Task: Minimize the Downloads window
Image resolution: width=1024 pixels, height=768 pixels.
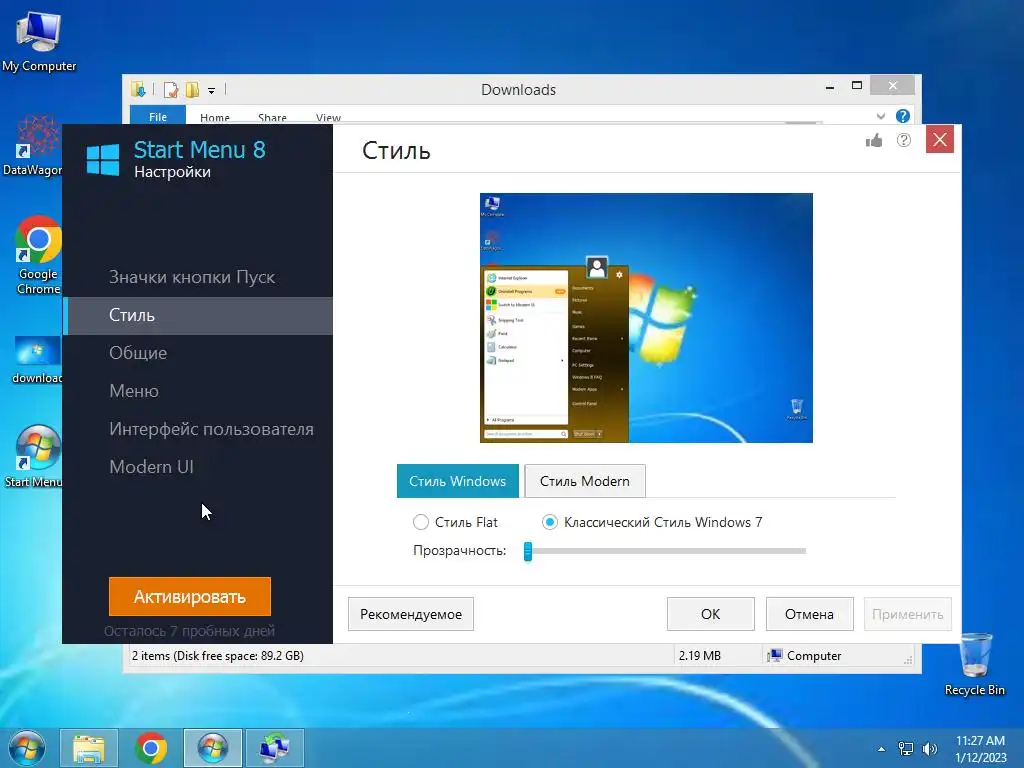Action: [829, 87]
